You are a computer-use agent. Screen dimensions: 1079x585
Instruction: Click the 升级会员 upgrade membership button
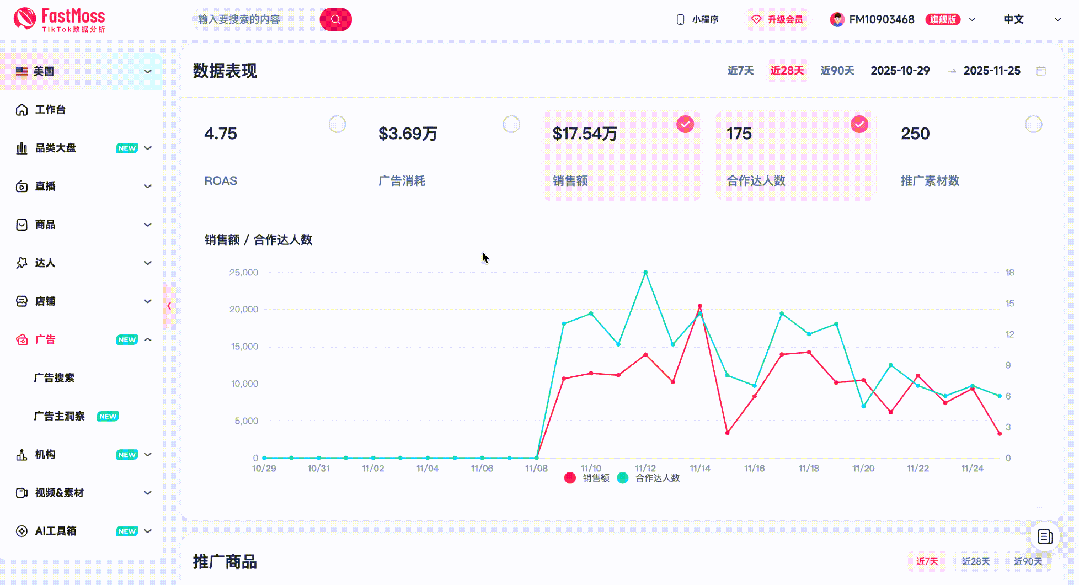click(777, 18)
